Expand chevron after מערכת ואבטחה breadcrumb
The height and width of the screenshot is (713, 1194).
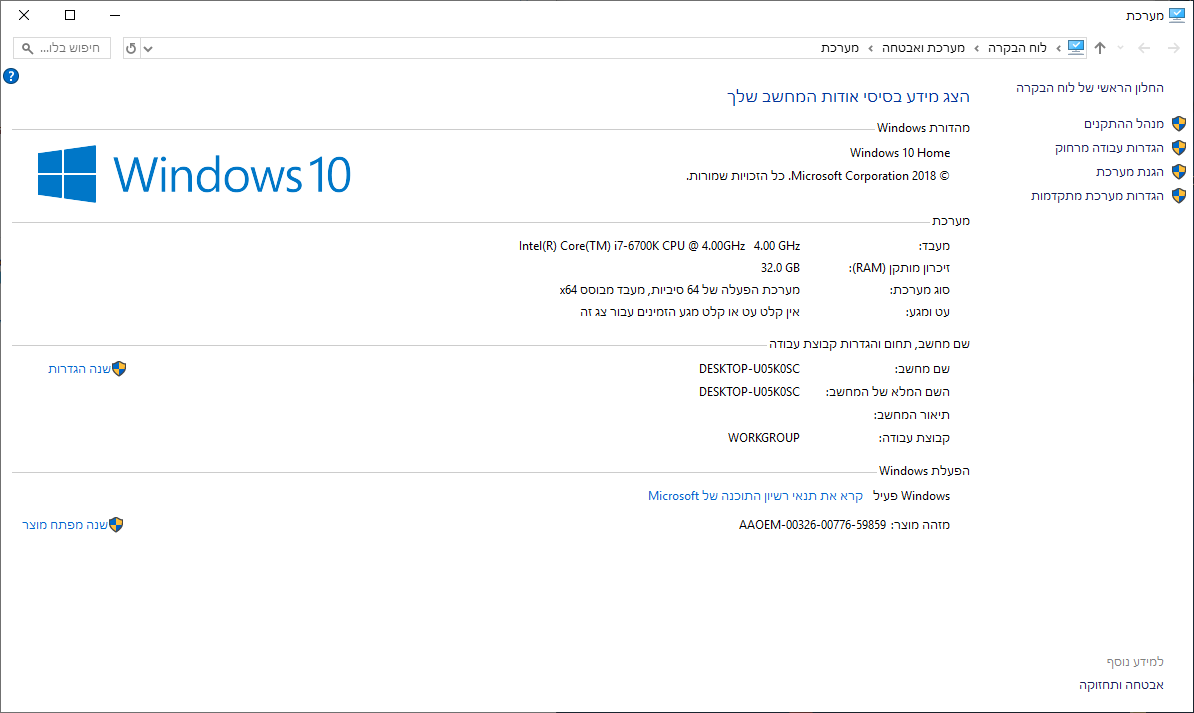coord(870,48)
